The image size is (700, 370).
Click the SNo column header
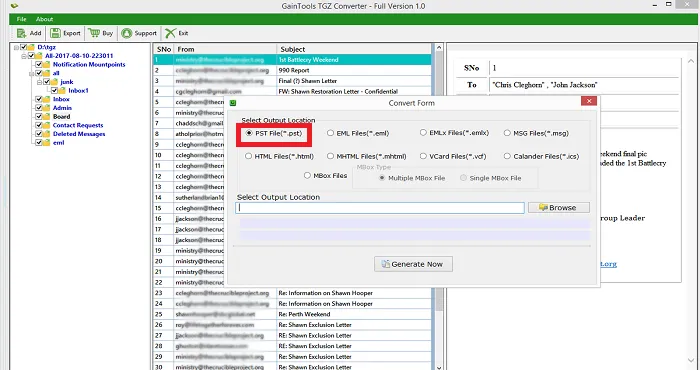[164, 49]
